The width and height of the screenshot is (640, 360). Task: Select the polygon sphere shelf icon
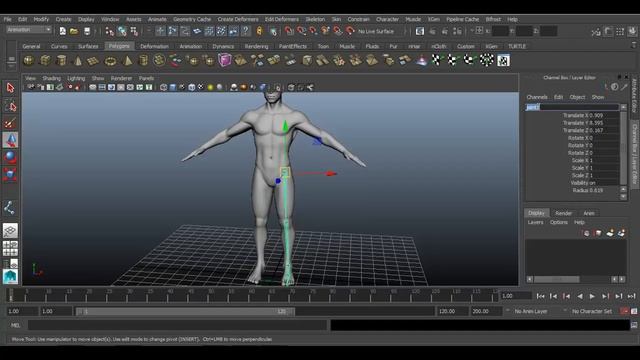[29, 60]
